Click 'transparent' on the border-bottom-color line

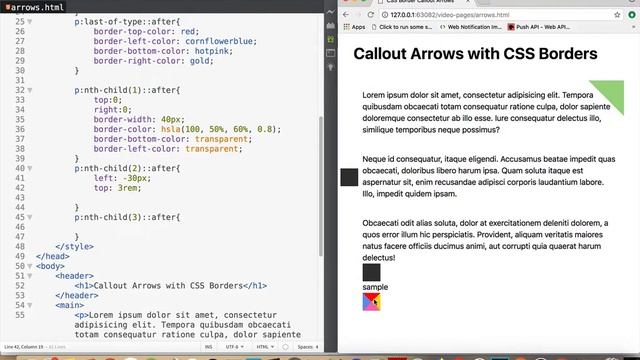coord(221,139)
